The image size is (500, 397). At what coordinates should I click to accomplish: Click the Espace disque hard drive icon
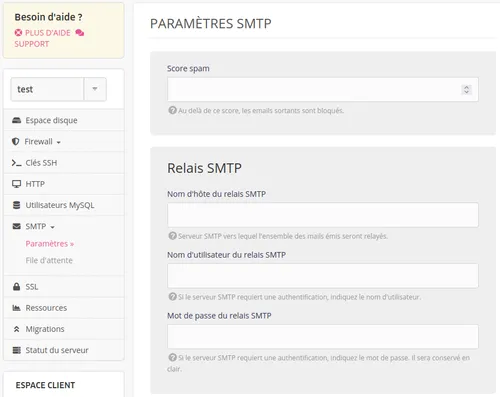pos(16,120)
